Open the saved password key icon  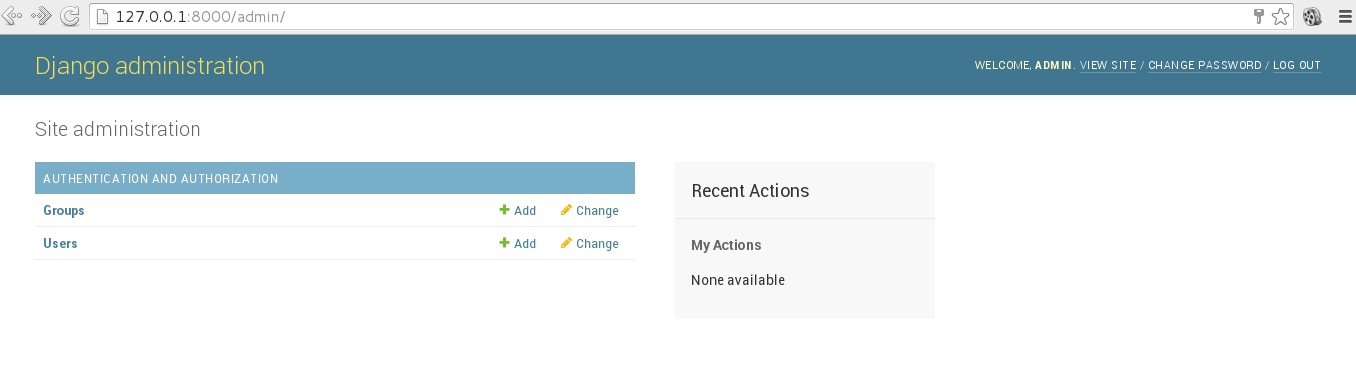coord(1260,16)
